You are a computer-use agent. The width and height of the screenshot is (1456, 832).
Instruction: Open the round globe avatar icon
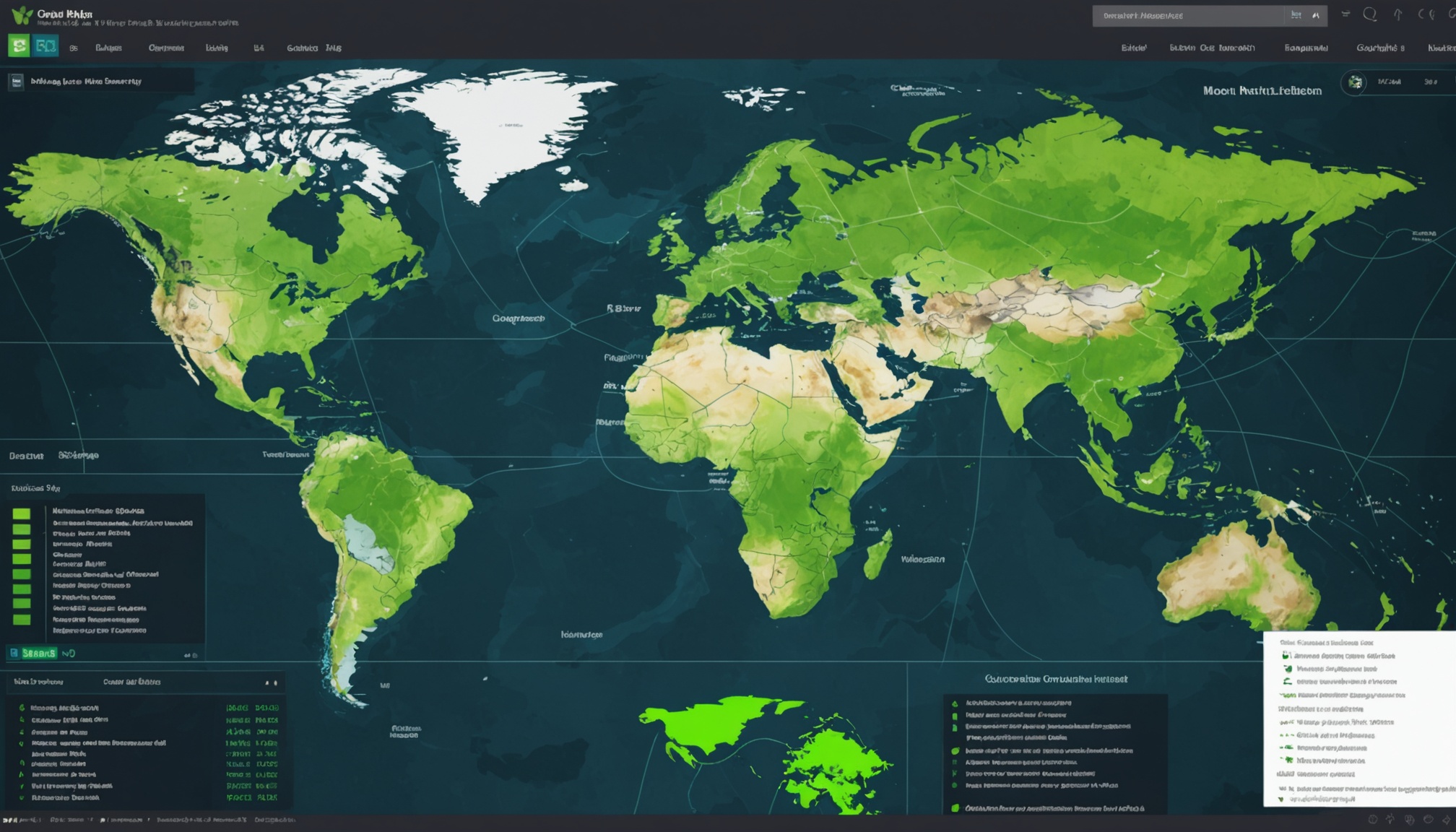point(1355,82)
